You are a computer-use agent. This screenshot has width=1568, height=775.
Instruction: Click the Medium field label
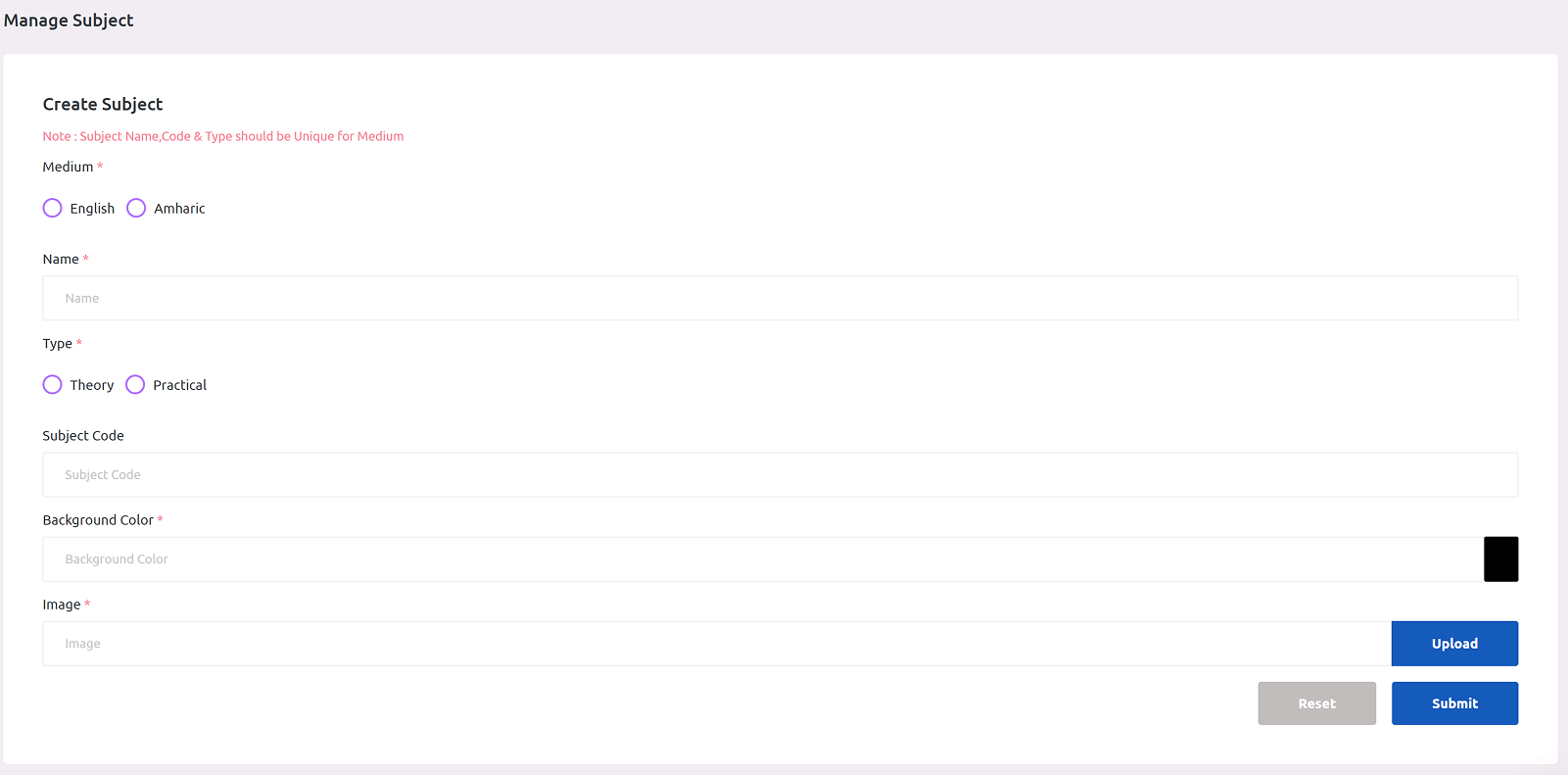click(x=68, y=168)
